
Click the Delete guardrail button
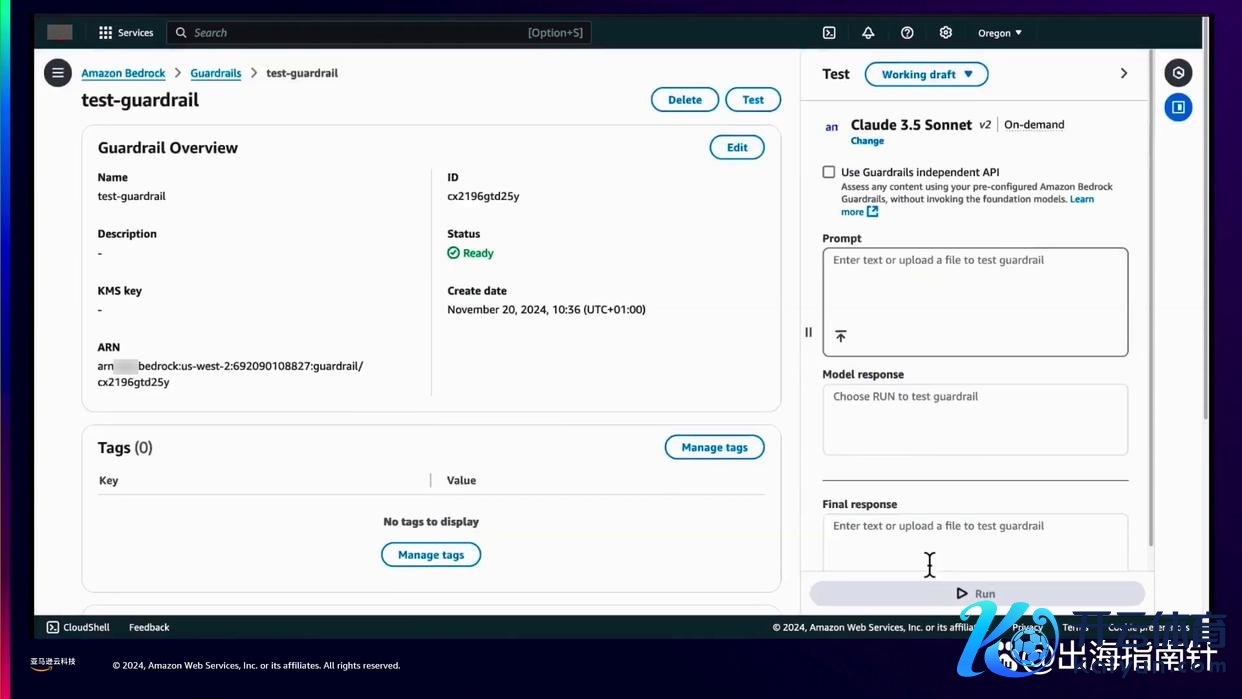pos(685,100)
